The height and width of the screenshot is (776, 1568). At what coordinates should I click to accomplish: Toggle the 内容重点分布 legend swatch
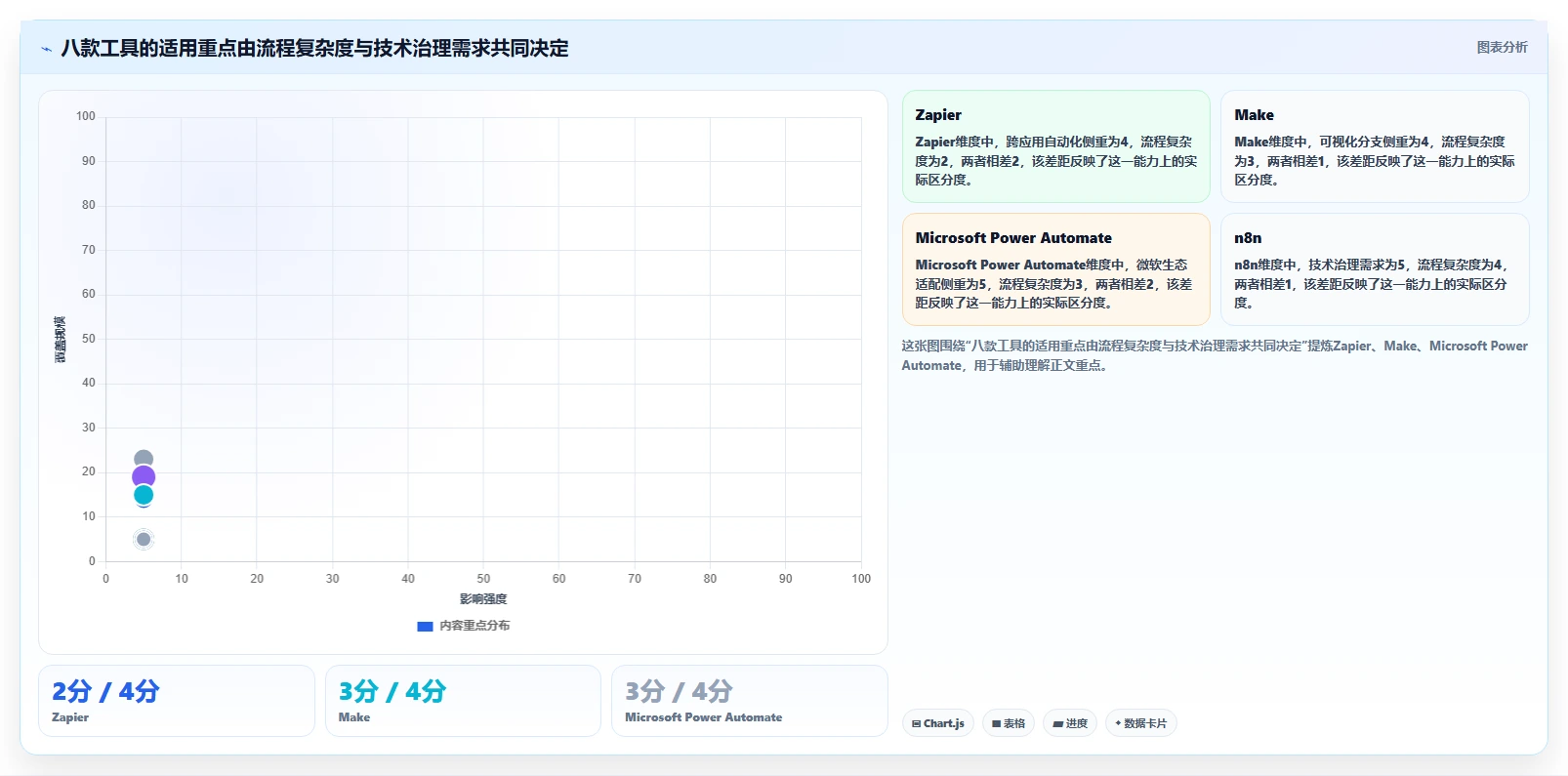click(425, 627)
